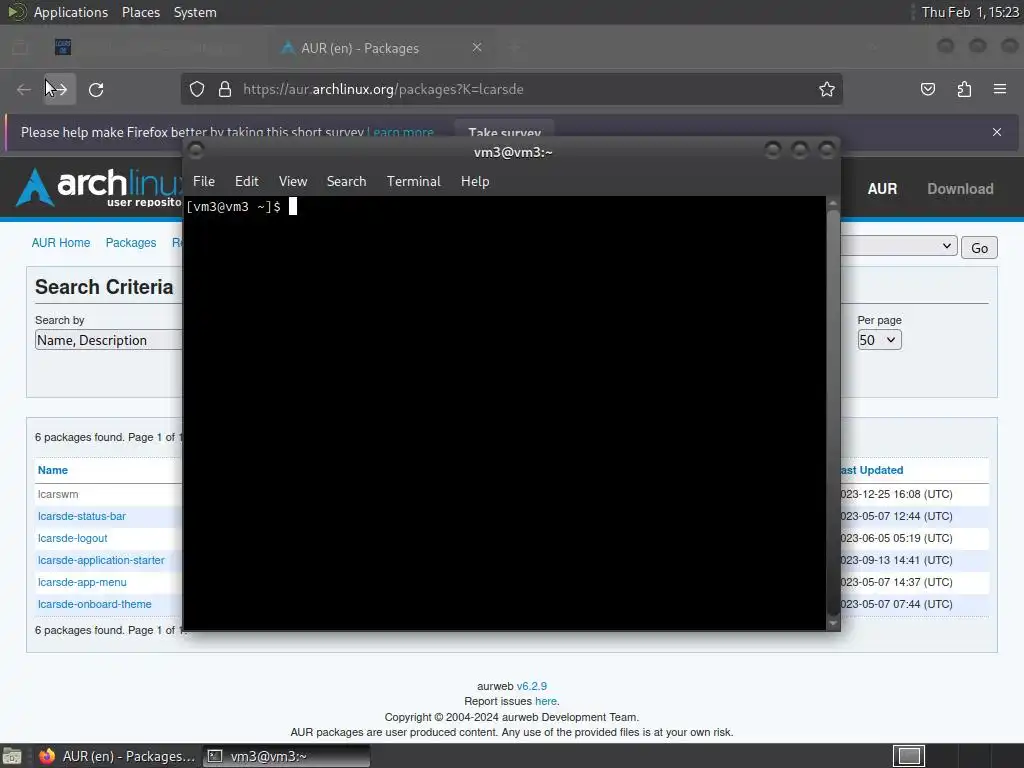Go to AUR Home
The width and height of the screenshot is (1024, 768).
(61, 243)
